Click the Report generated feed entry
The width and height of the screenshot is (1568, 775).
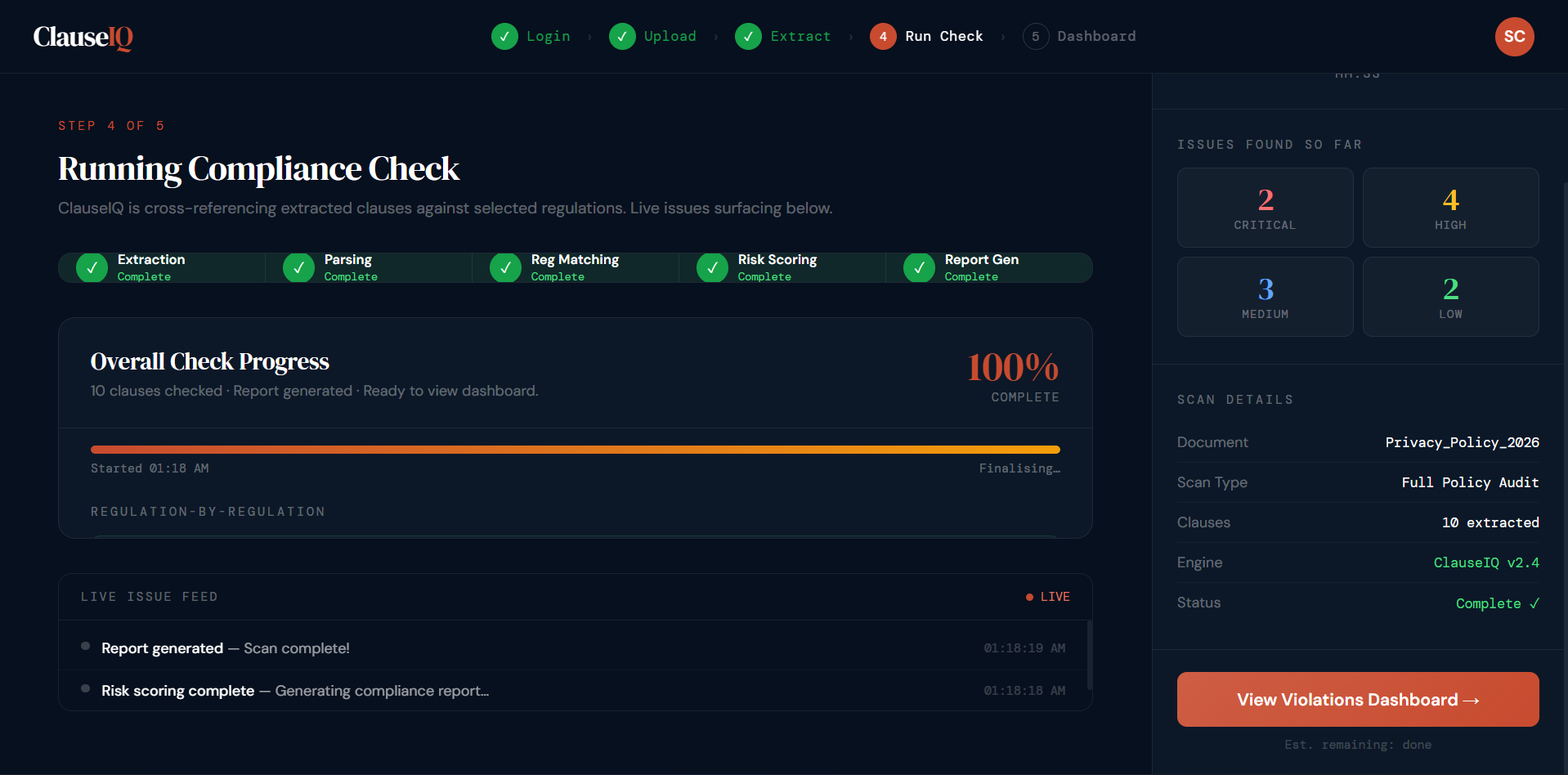click(225, 648)
